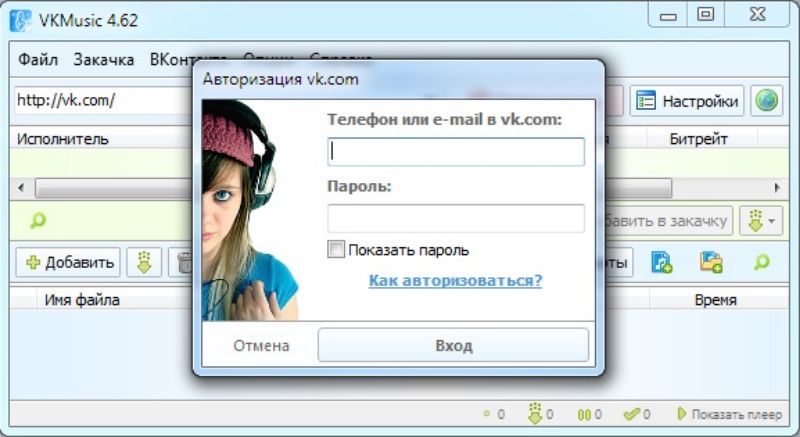The width and height of the screenshot is (800, 437).
Task: Sort by Битрейт column header
Action: click(x=698, y=139)
